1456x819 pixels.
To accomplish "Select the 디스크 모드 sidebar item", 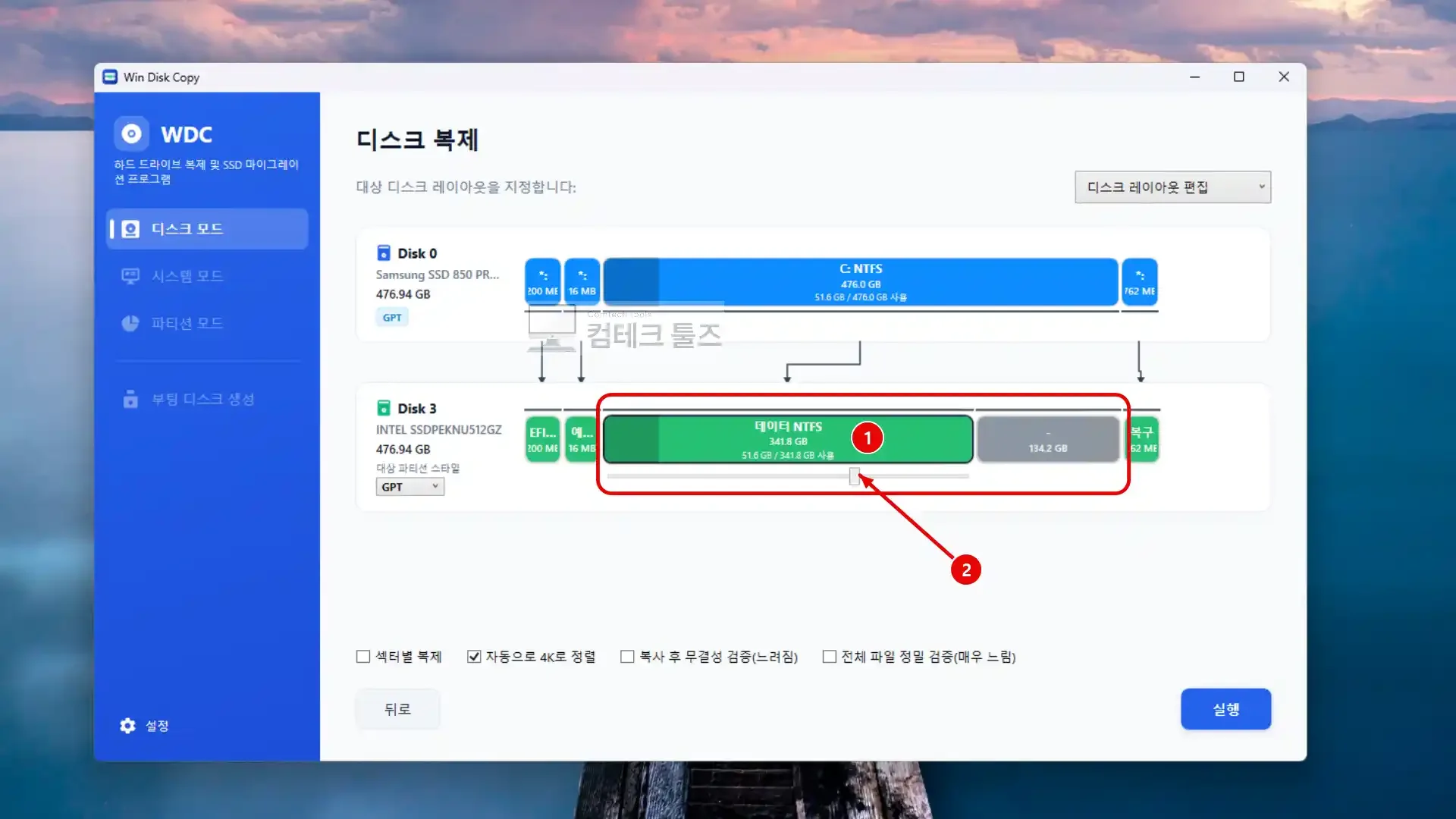I will click(x=207, y=229).
